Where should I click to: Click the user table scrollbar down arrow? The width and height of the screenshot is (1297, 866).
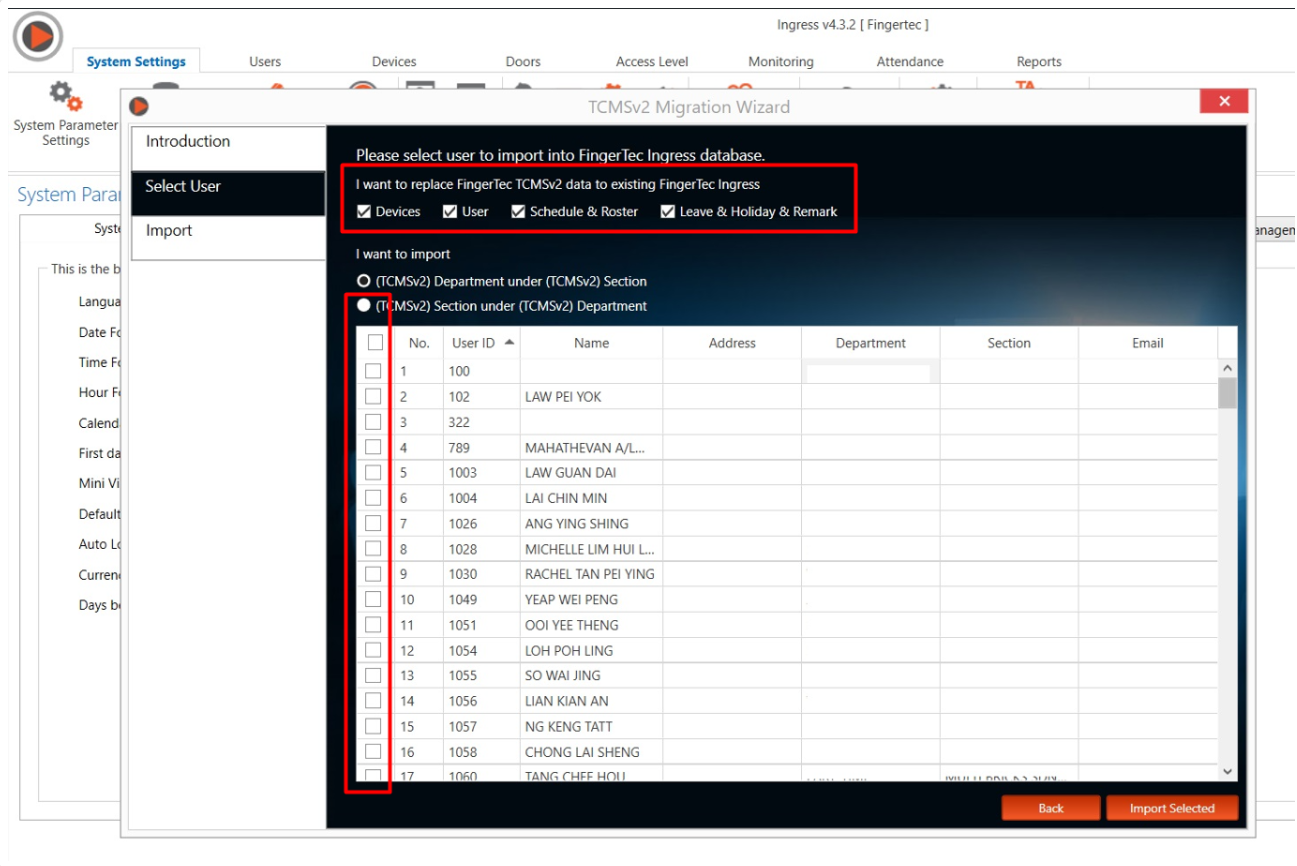click(x=1228, y=771)
